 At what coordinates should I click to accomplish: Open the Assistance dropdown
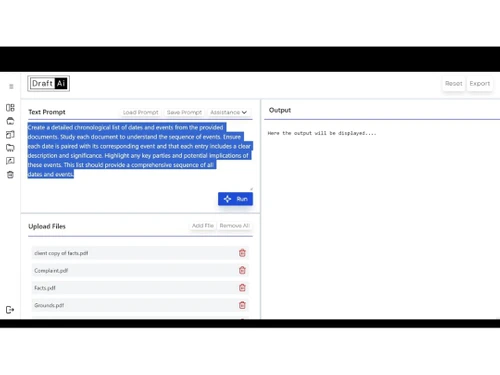click(x=229, y=112)
